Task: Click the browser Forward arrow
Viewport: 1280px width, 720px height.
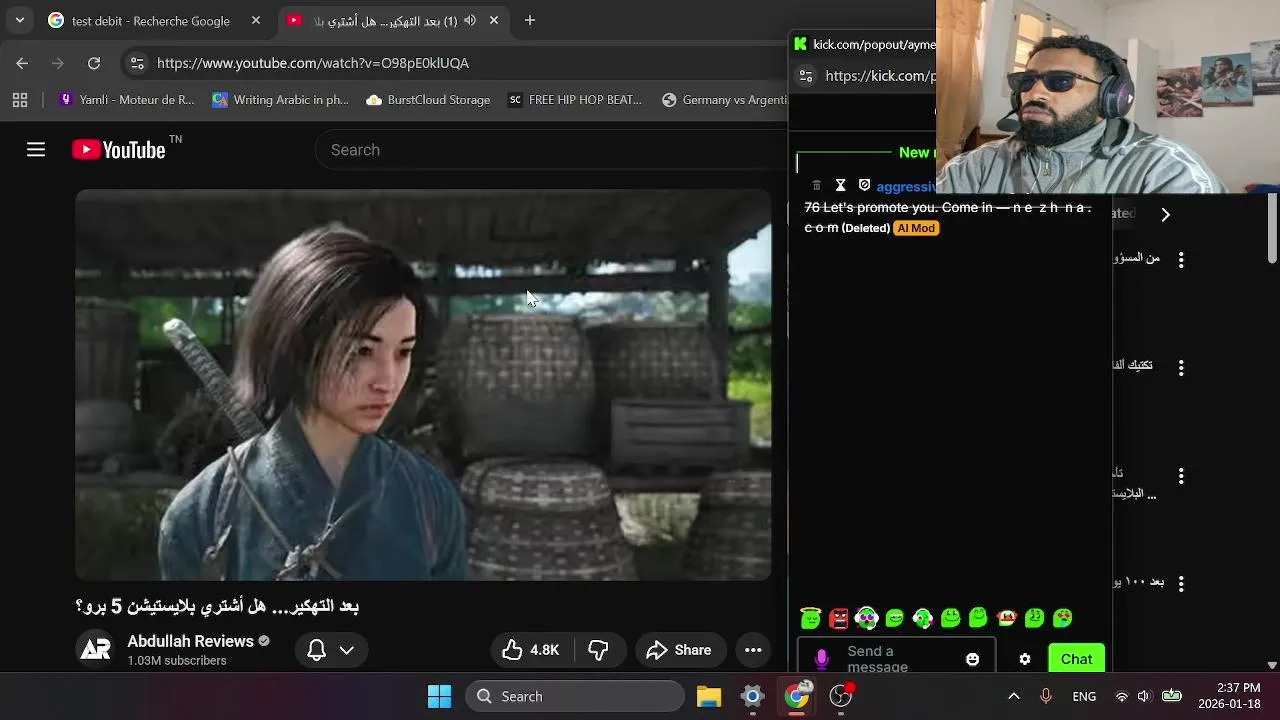Action: tap(58, 63)
